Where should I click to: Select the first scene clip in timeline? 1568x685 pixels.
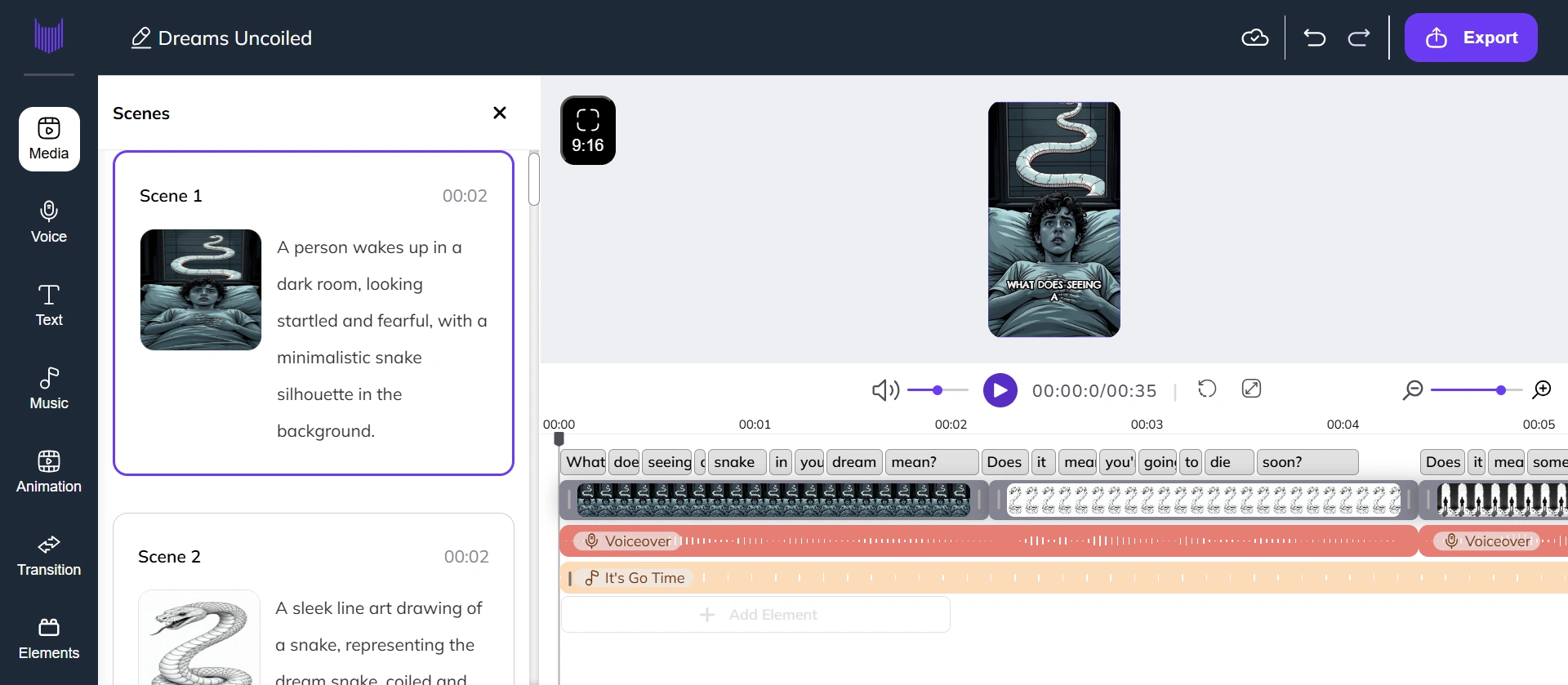click(x=773, y=500)
